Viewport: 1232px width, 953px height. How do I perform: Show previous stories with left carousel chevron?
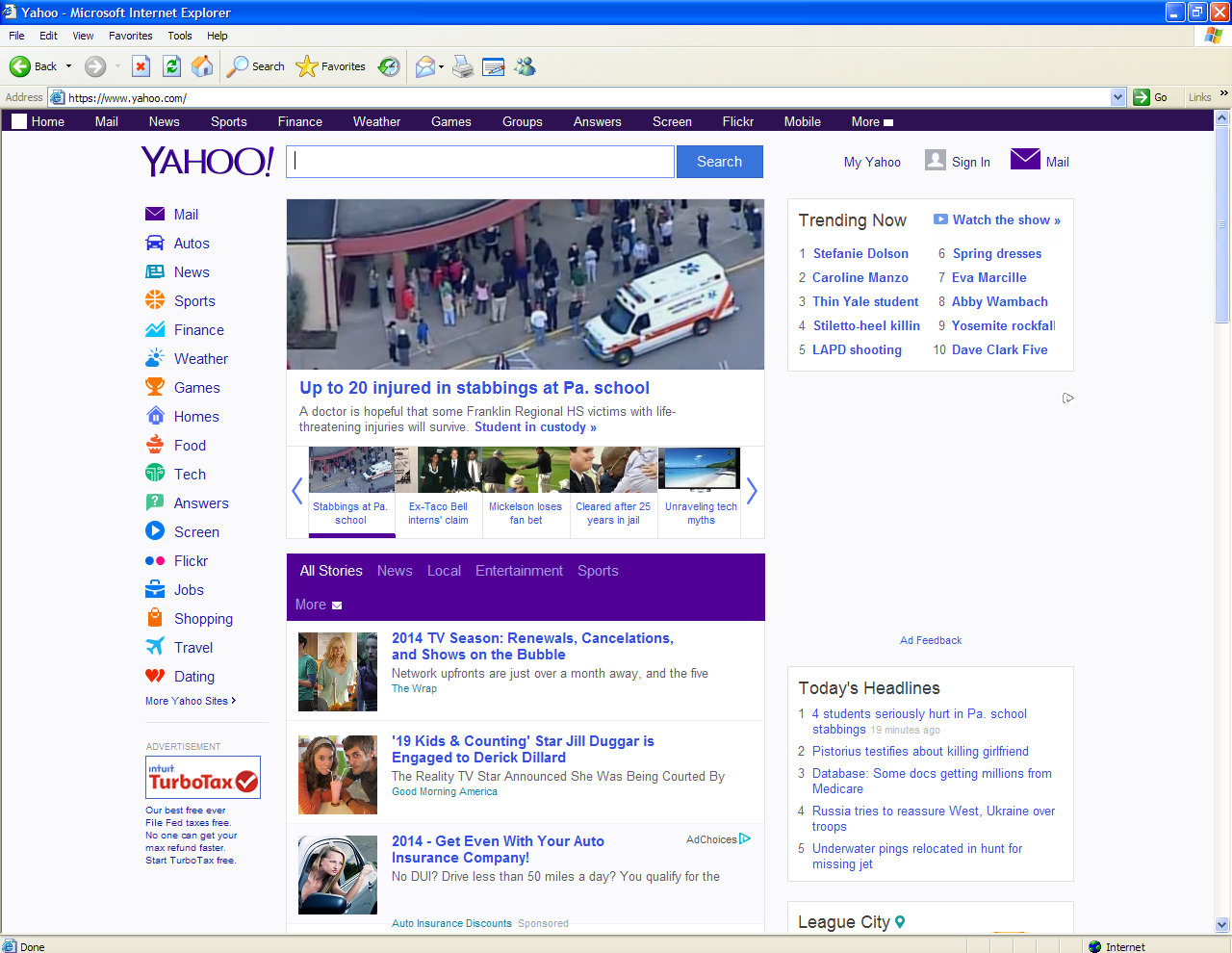[x=297, y=491]
